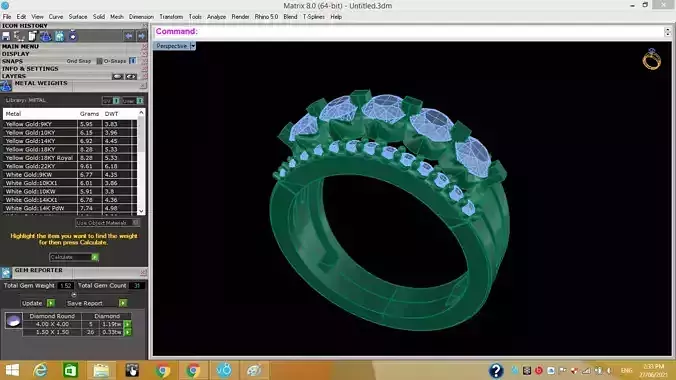Image resolution: width=676 pixels, height=380 pixels.
Task: Close the Metal Weights panel
Action: tap(143, 85)
